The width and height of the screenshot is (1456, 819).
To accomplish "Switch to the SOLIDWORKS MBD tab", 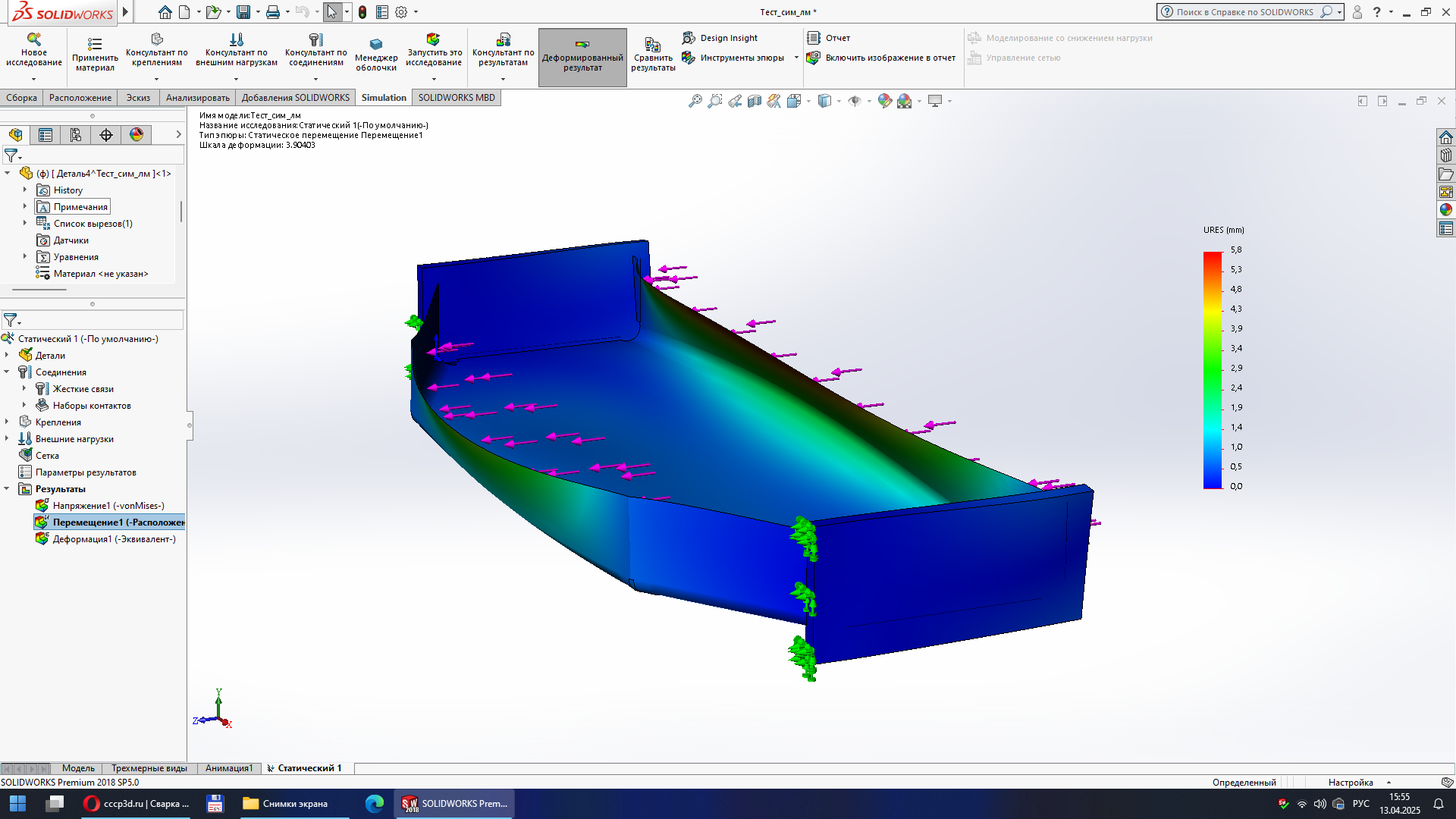I will coord(457,98).
